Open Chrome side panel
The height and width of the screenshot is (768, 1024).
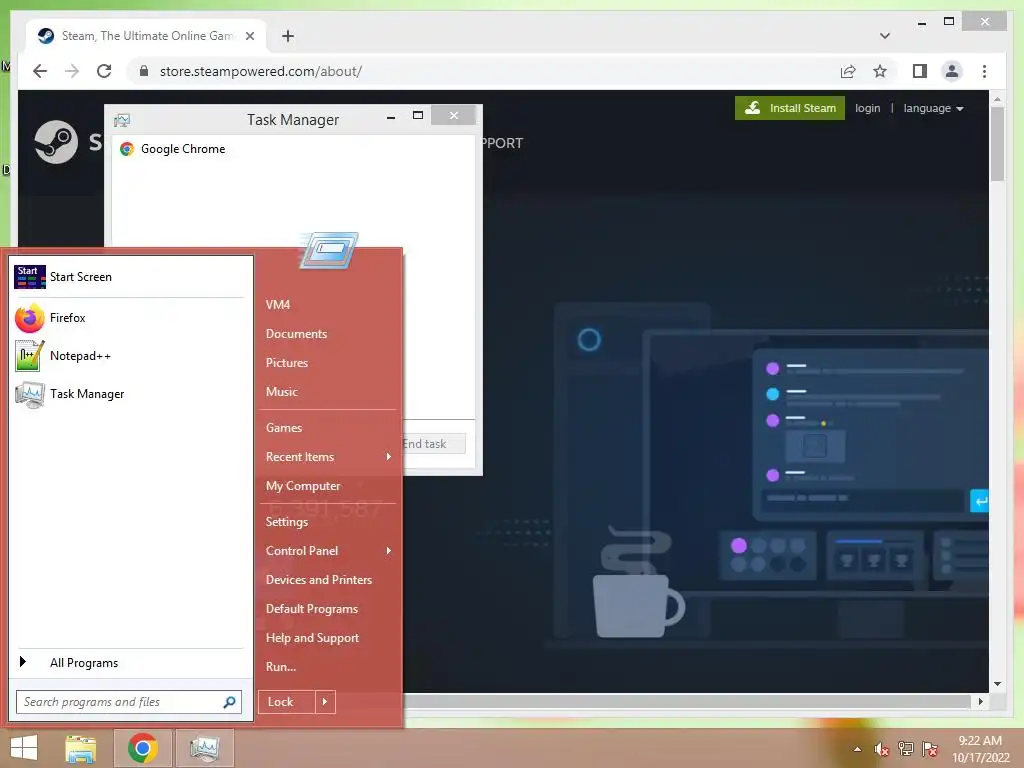point(920,71)
